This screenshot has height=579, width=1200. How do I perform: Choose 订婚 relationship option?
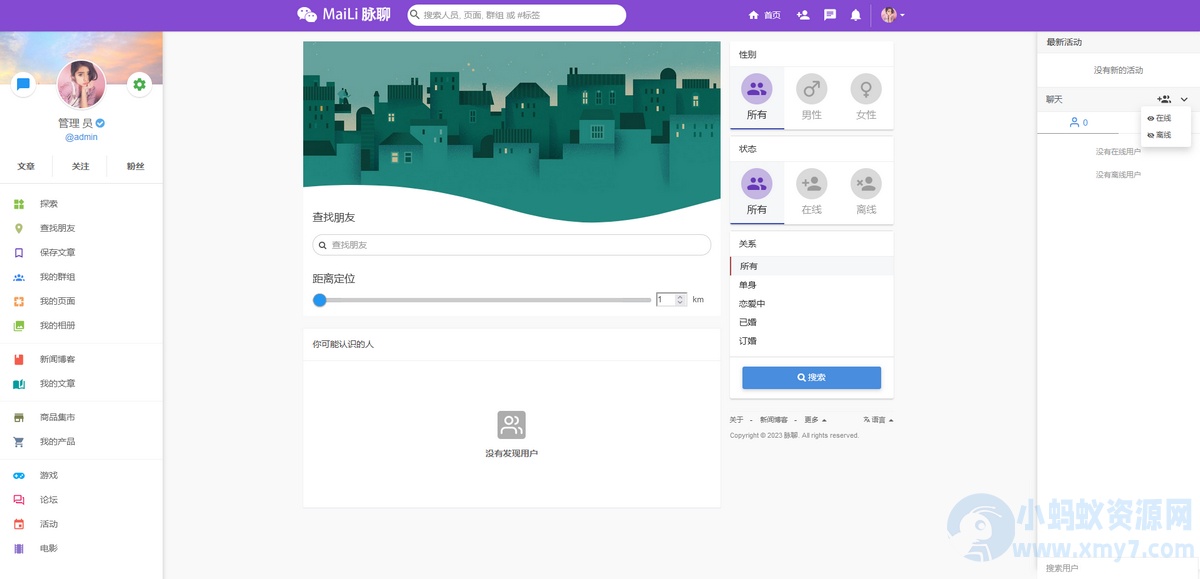pyautogui.click(x=812, y=341)
